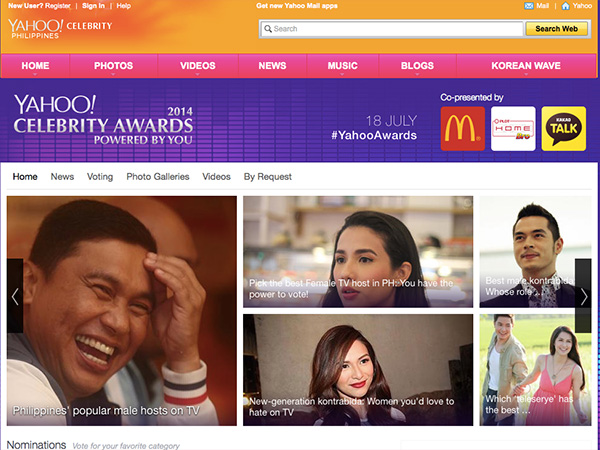Advance carousel with the right arrow
600x450 pixels.
(583, 296)
